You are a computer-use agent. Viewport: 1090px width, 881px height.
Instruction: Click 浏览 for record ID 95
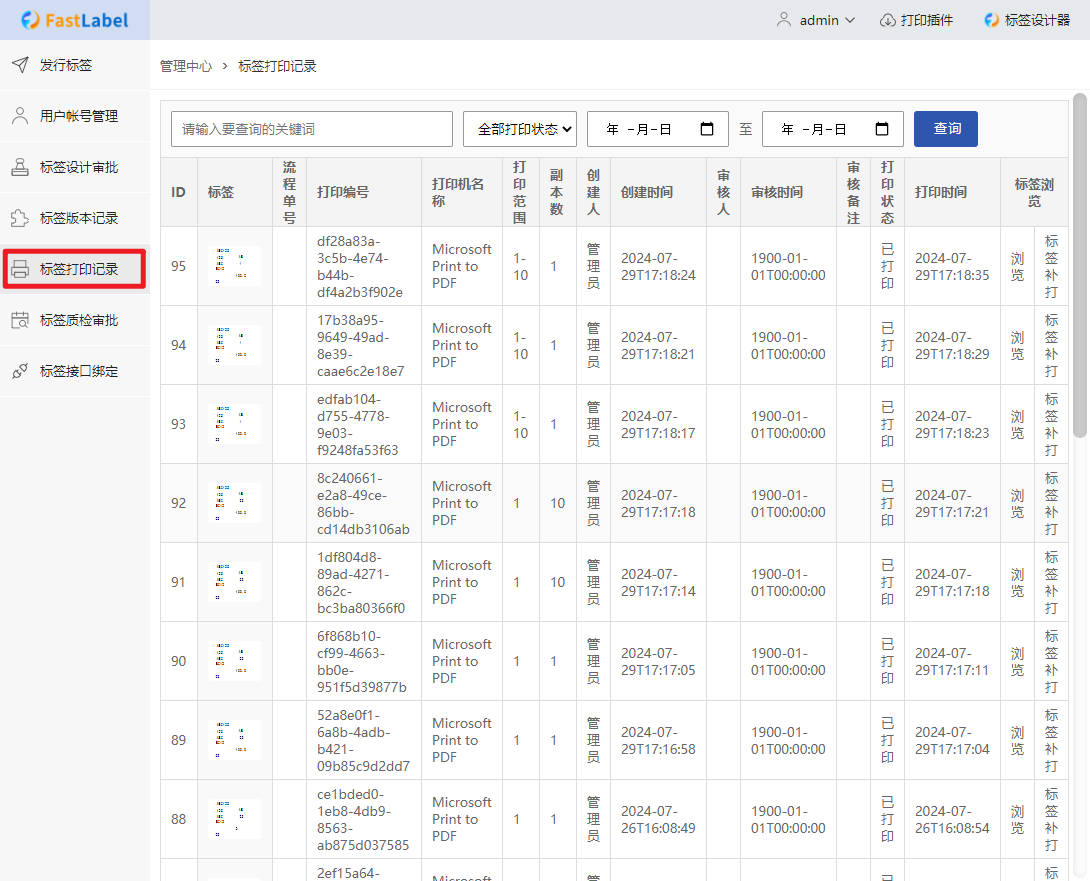point(1017,267)
